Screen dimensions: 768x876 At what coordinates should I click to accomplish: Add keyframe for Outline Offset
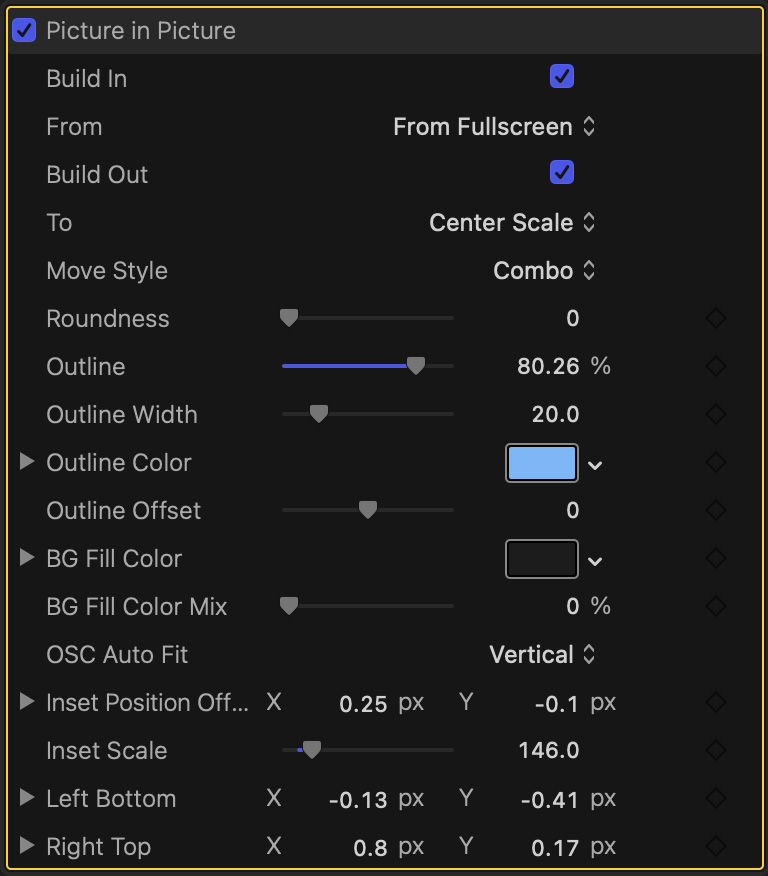(x=715, y=511)
